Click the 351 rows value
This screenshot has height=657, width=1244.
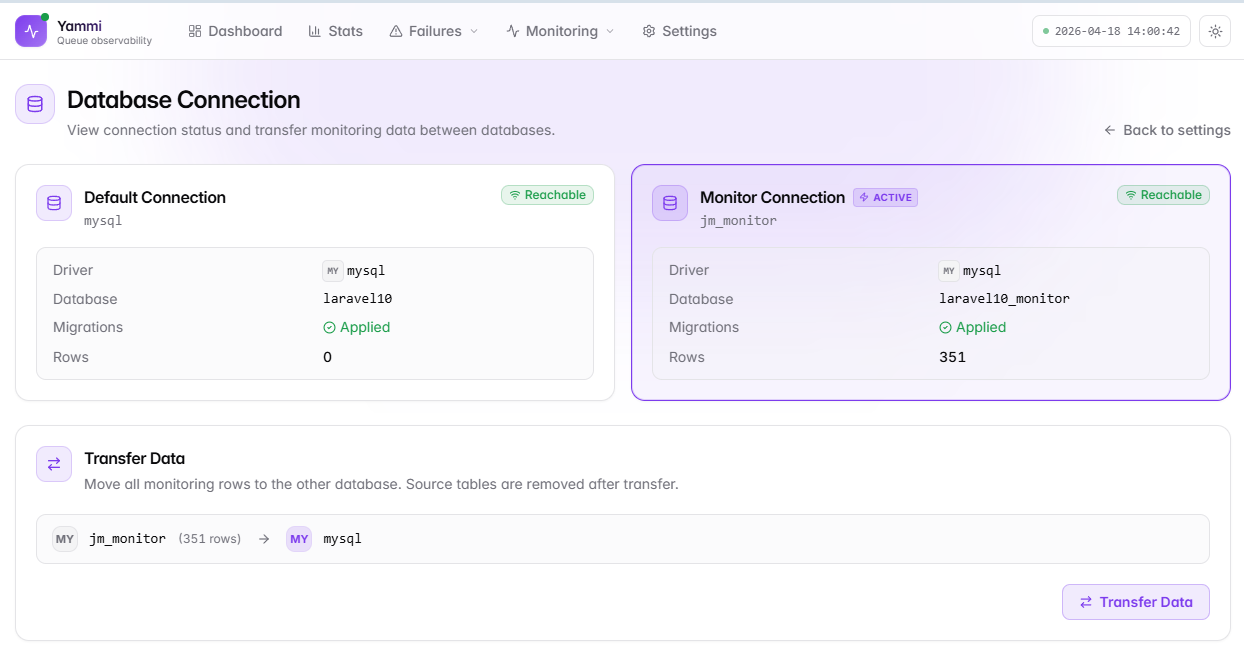952,357
